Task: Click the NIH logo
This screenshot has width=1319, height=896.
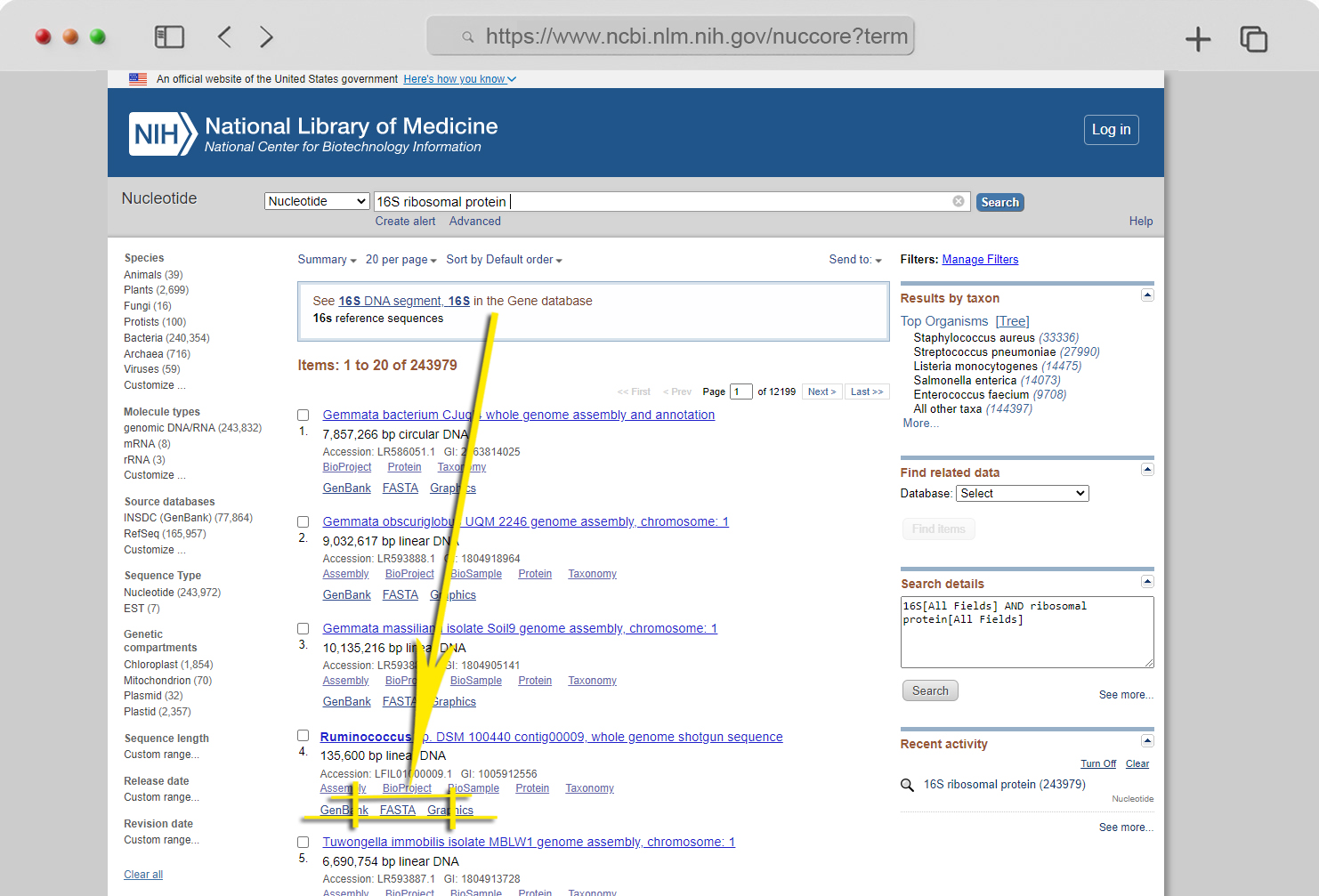Action: [x=163, y=134]
